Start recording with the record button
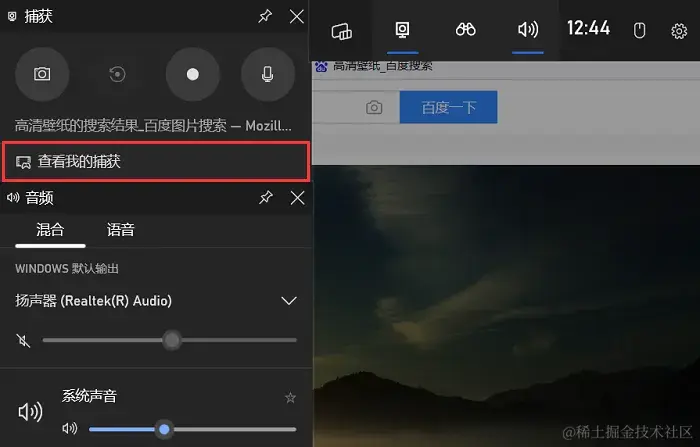The height and width of the screenshot is (447, 700). point(192,74)
